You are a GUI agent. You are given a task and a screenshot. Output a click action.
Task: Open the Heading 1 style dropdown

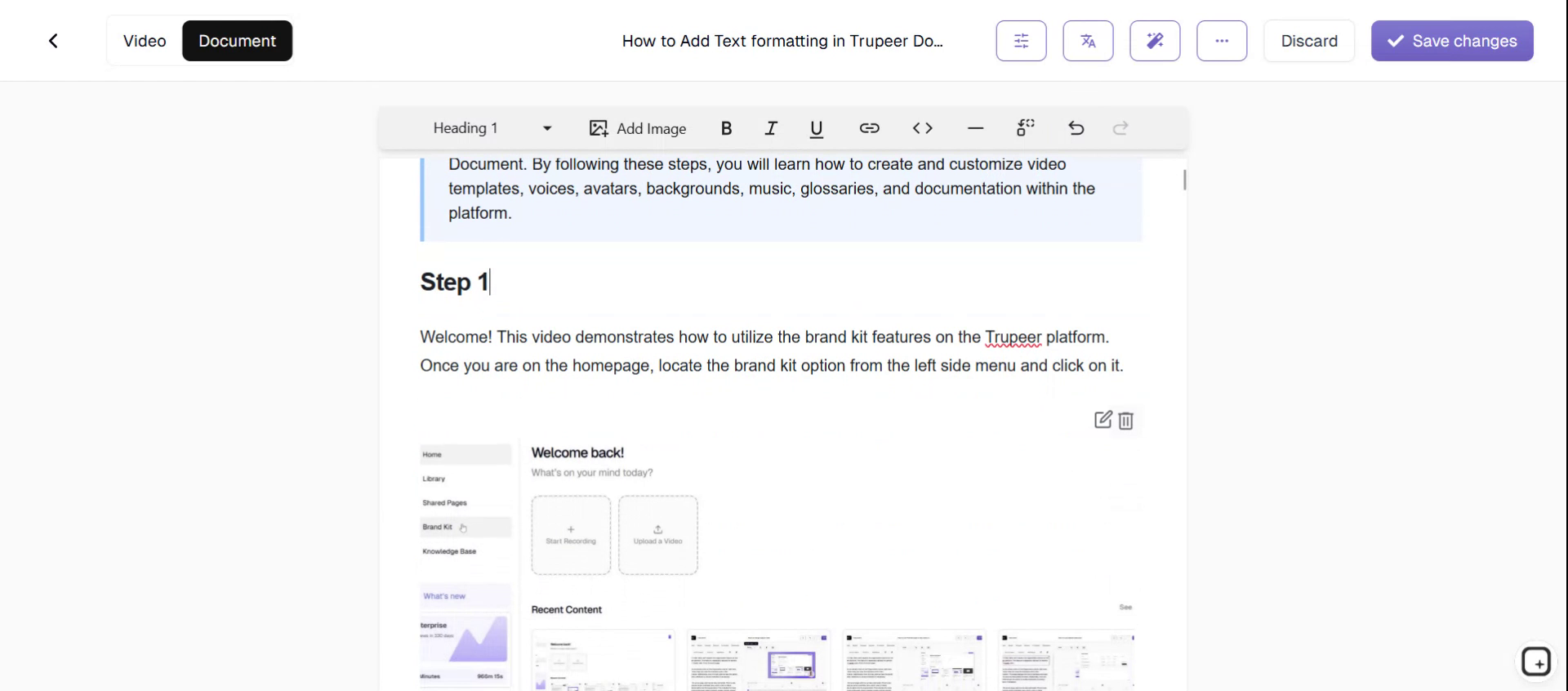click(x=492, y=128)
